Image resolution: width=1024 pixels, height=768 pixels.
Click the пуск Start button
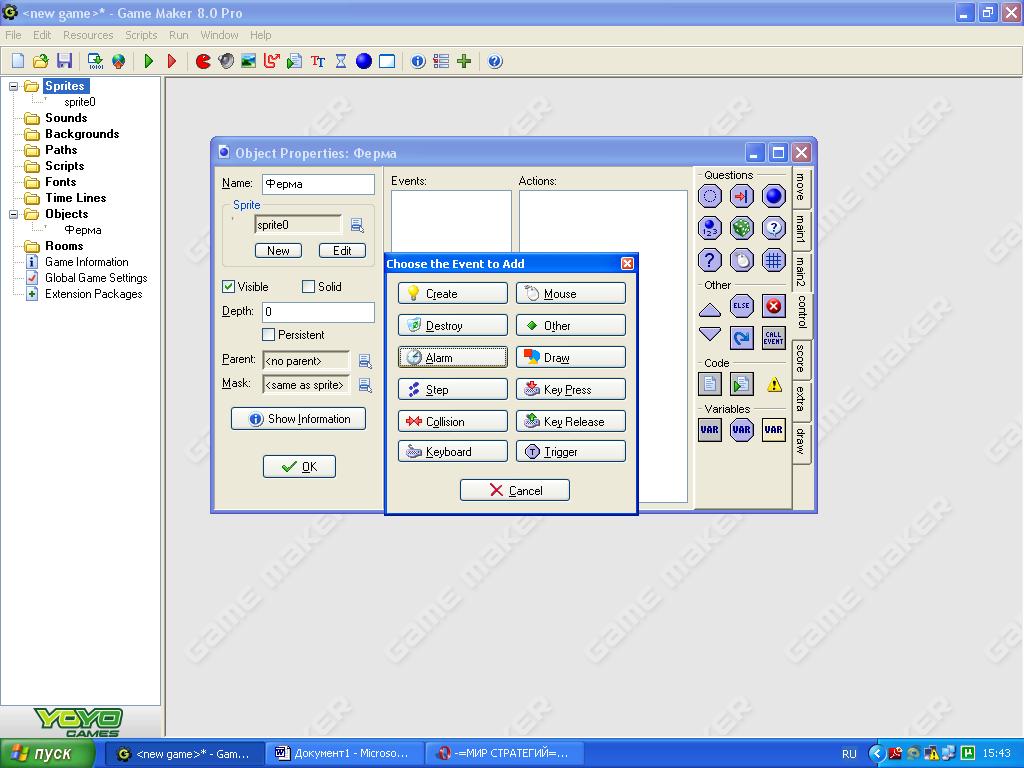48,754
